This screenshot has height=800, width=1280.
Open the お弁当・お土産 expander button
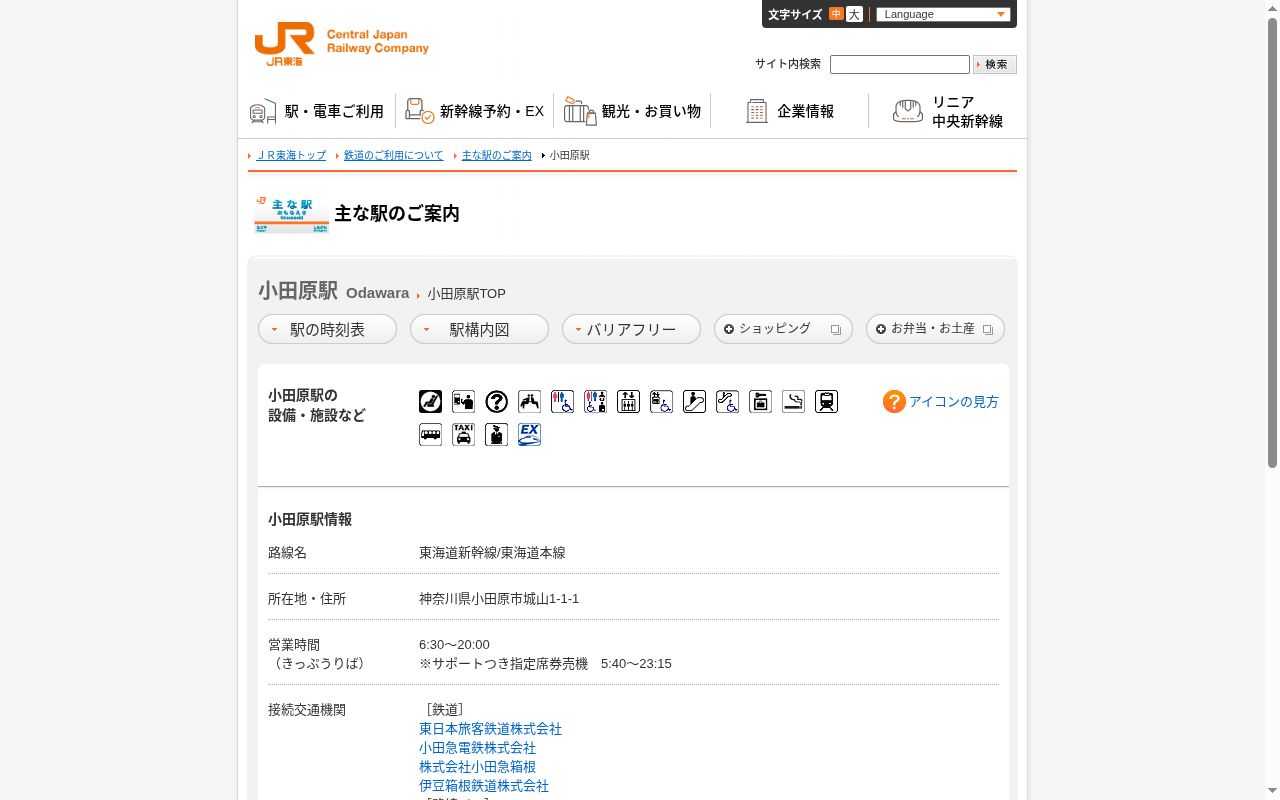(x=935, y=329)
